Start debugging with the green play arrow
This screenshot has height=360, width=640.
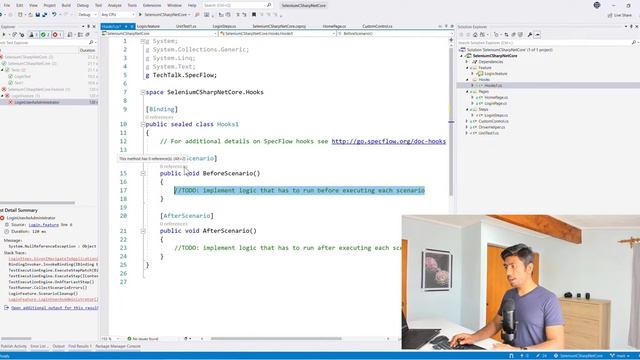click(x=140, y=15)
